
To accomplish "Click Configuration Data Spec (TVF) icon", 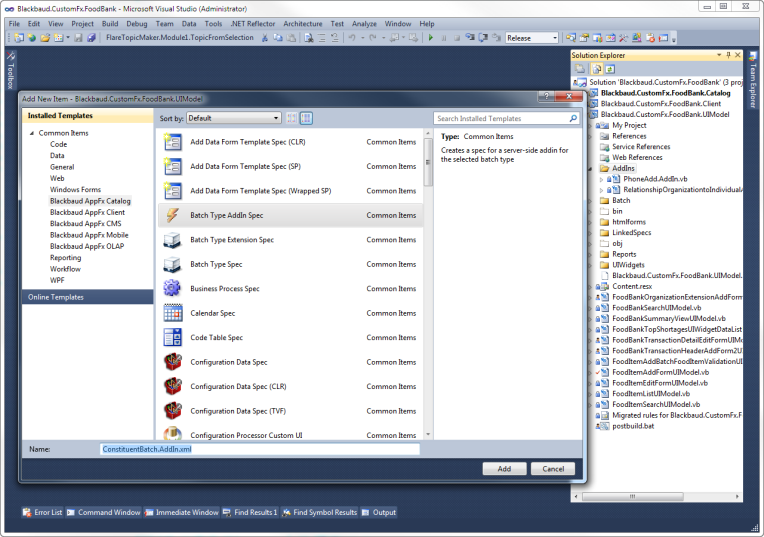I will click(x=172, y=410).
